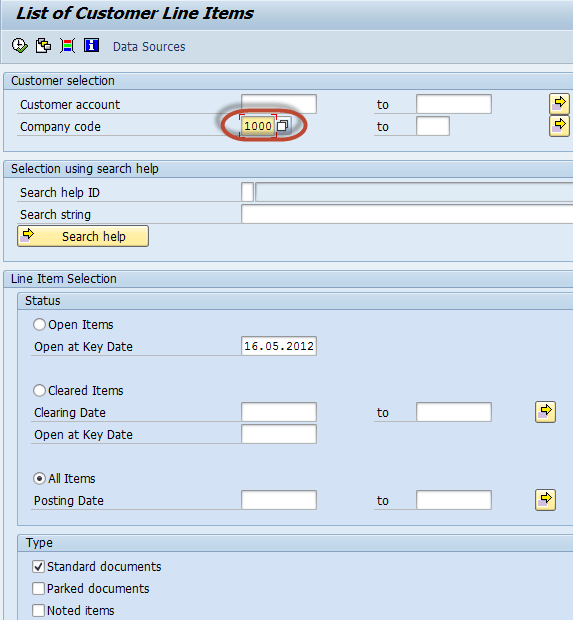The image size is (573, 620).
Task: Click the Customer account from field
Action: (279, 104)
